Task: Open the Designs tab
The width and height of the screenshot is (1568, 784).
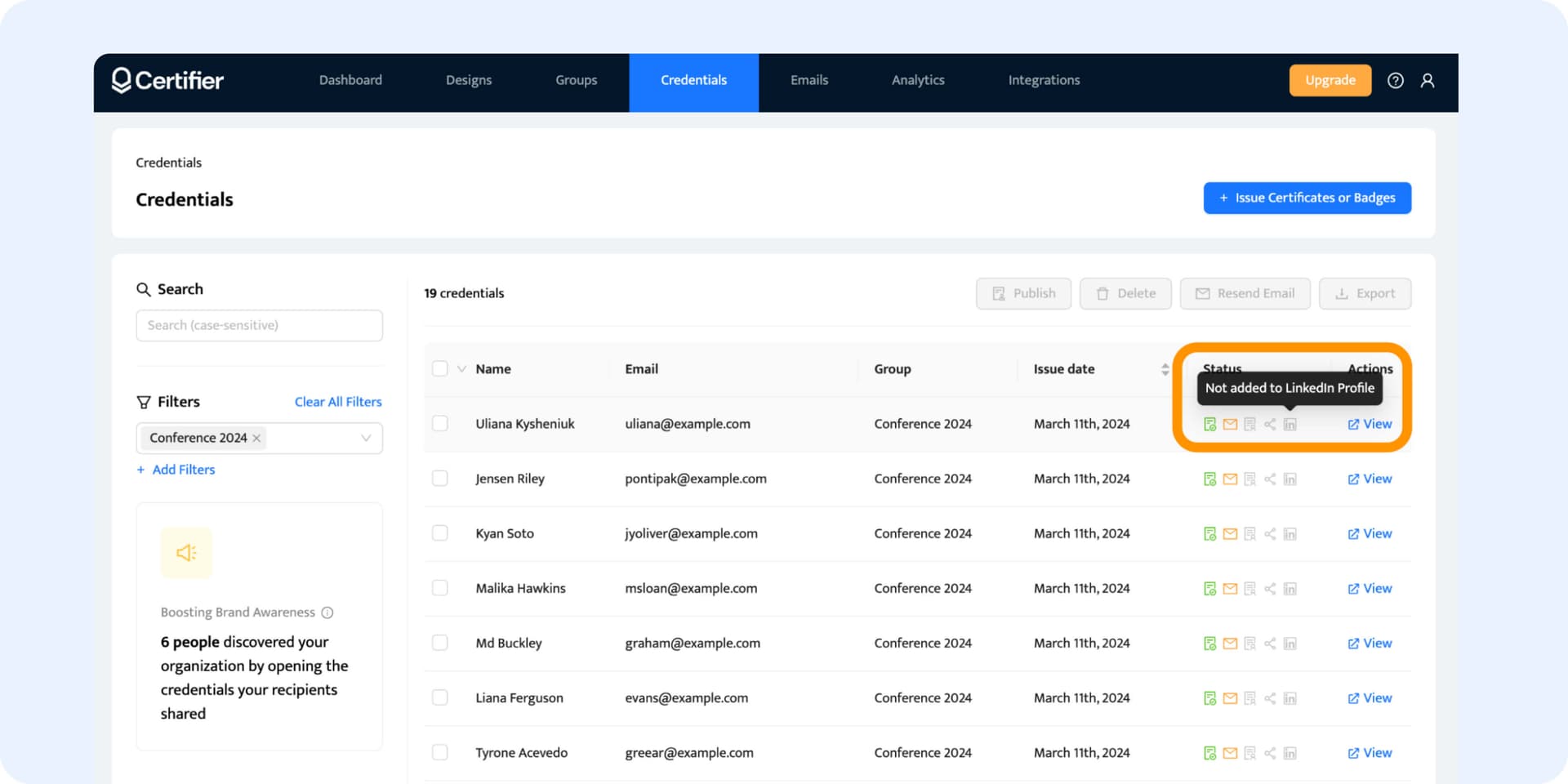Action: pyautogui.click(x=469, y=80)
